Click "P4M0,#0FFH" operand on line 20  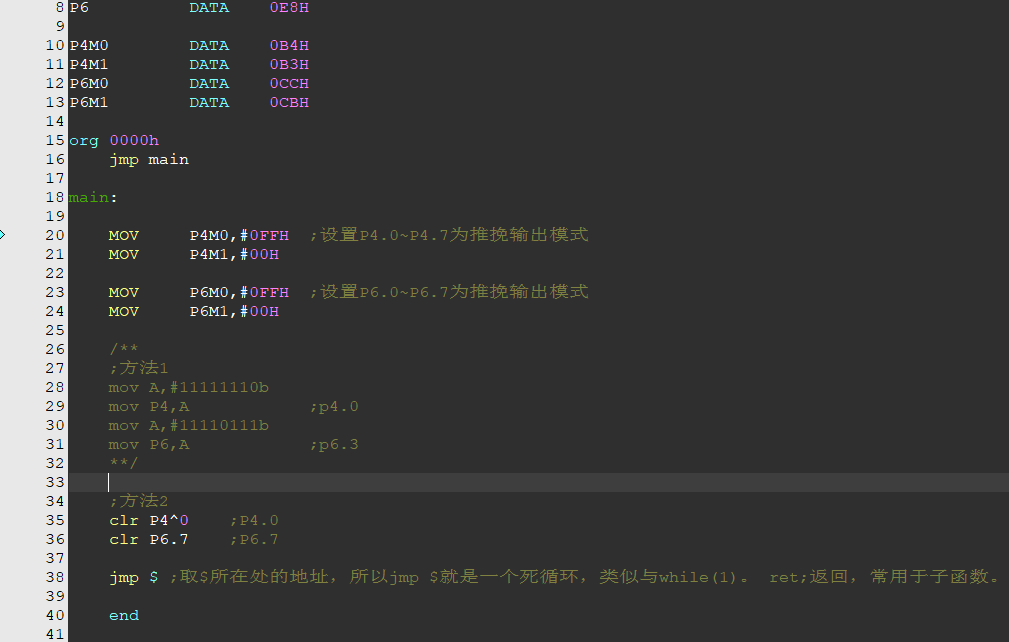click(239, 235)
